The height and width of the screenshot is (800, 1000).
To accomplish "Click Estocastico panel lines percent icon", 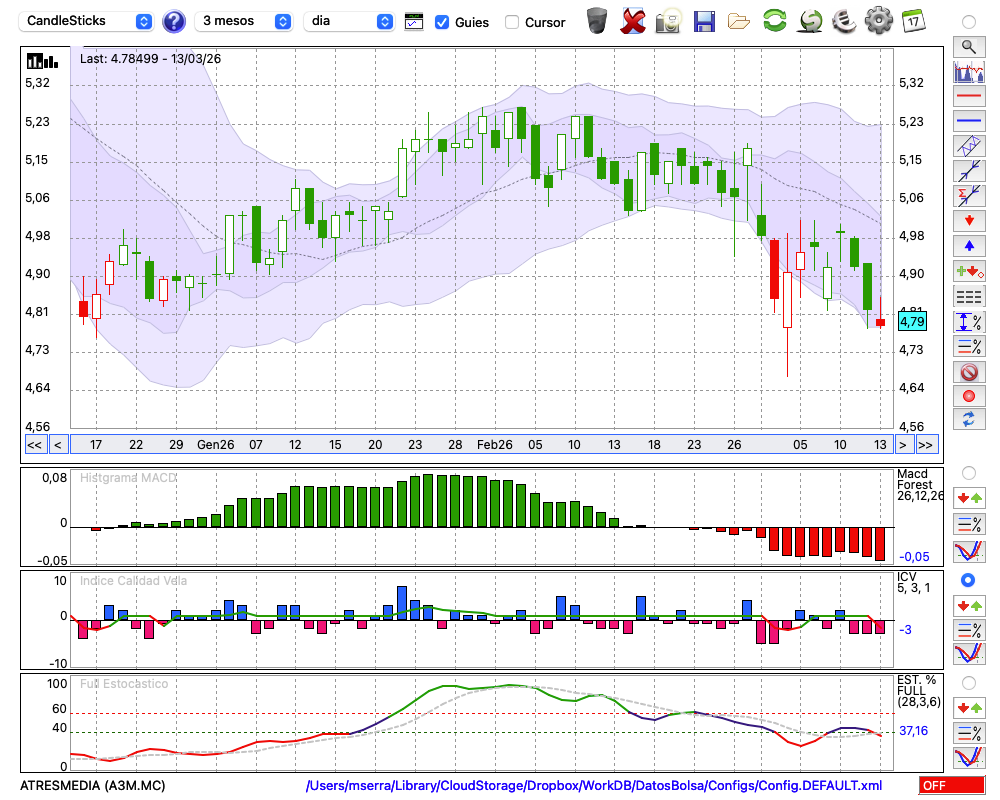I will (969, 732).
